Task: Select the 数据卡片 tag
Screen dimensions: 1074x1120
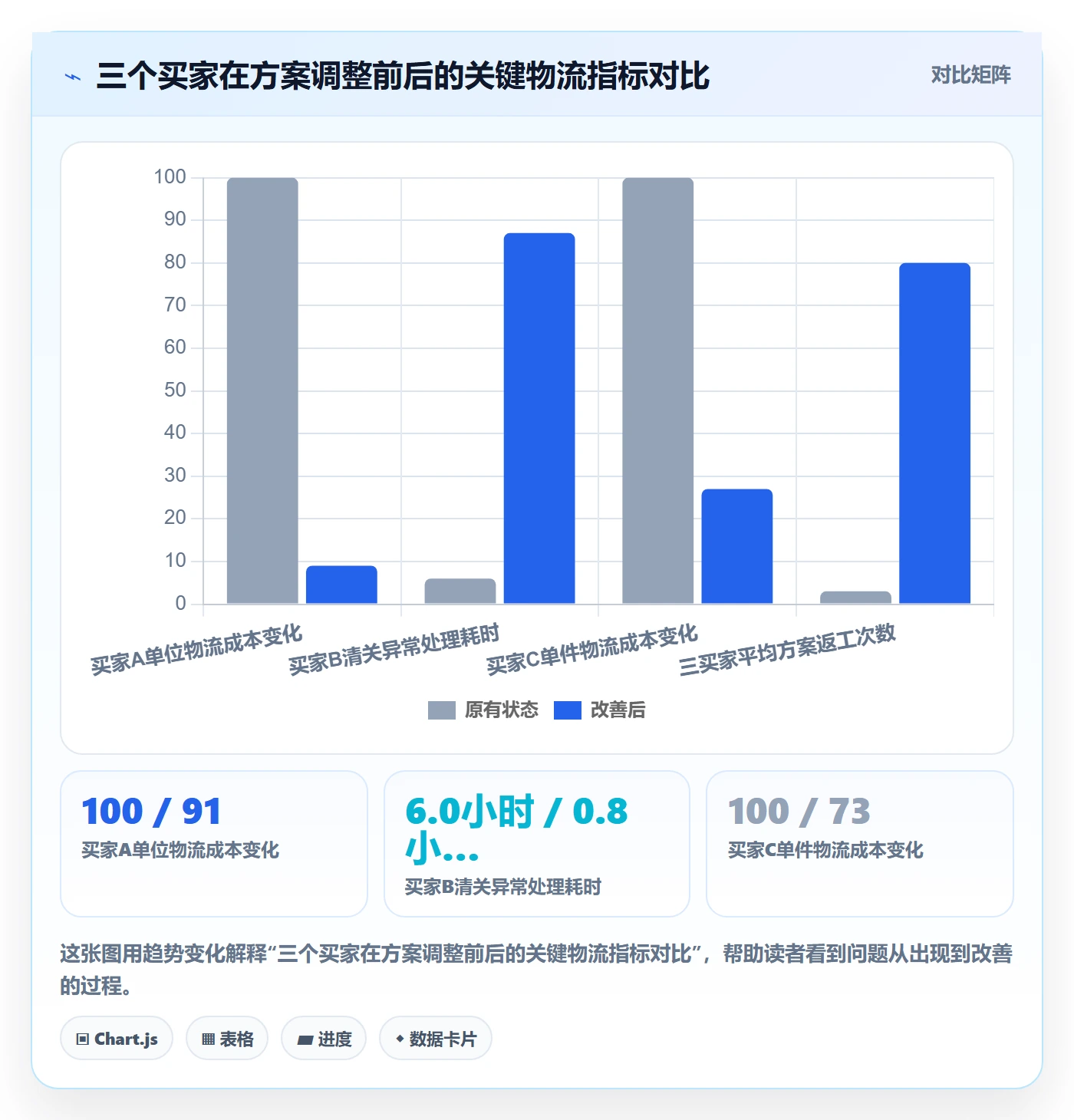Action: pyautogui.click(x=436, y=1039)
